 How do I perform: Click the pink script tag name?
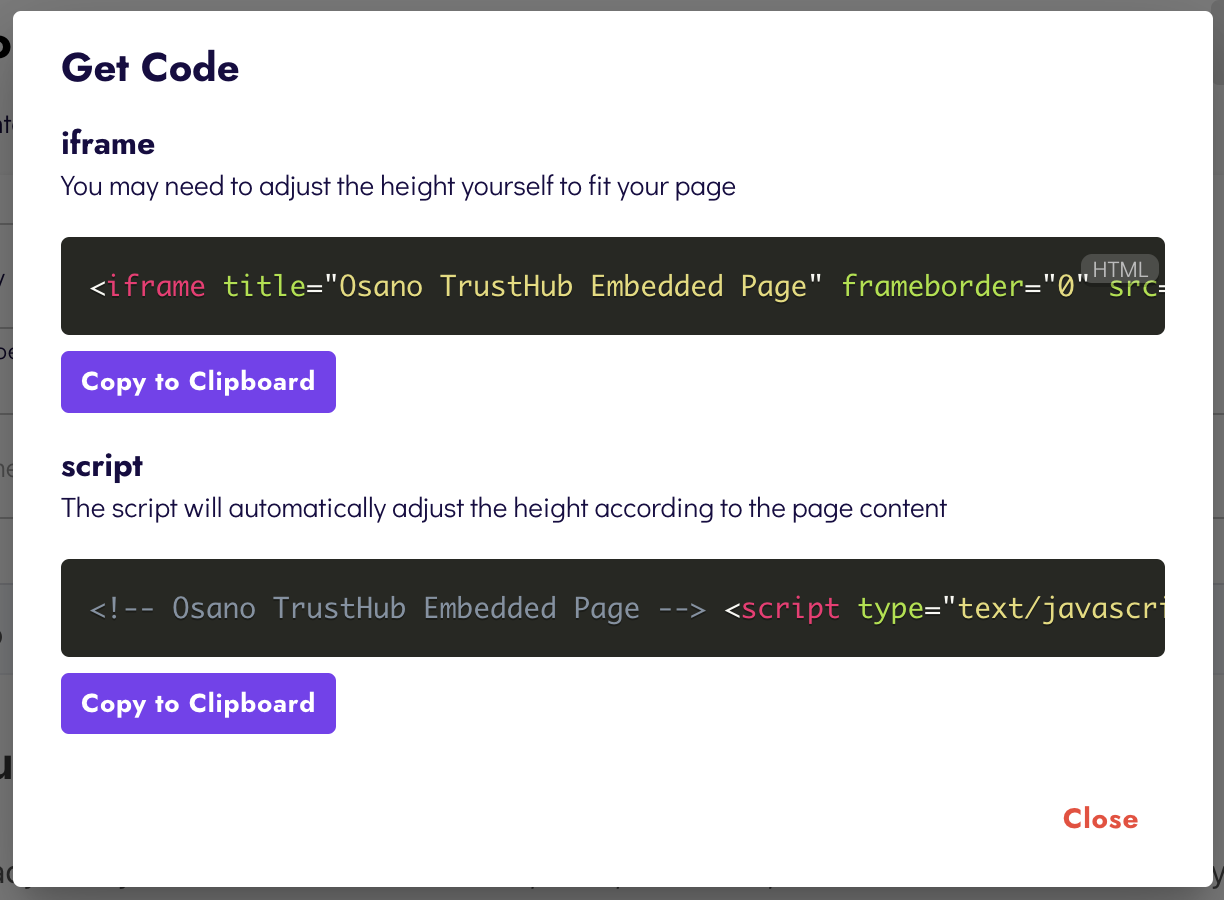pos(790,609)
